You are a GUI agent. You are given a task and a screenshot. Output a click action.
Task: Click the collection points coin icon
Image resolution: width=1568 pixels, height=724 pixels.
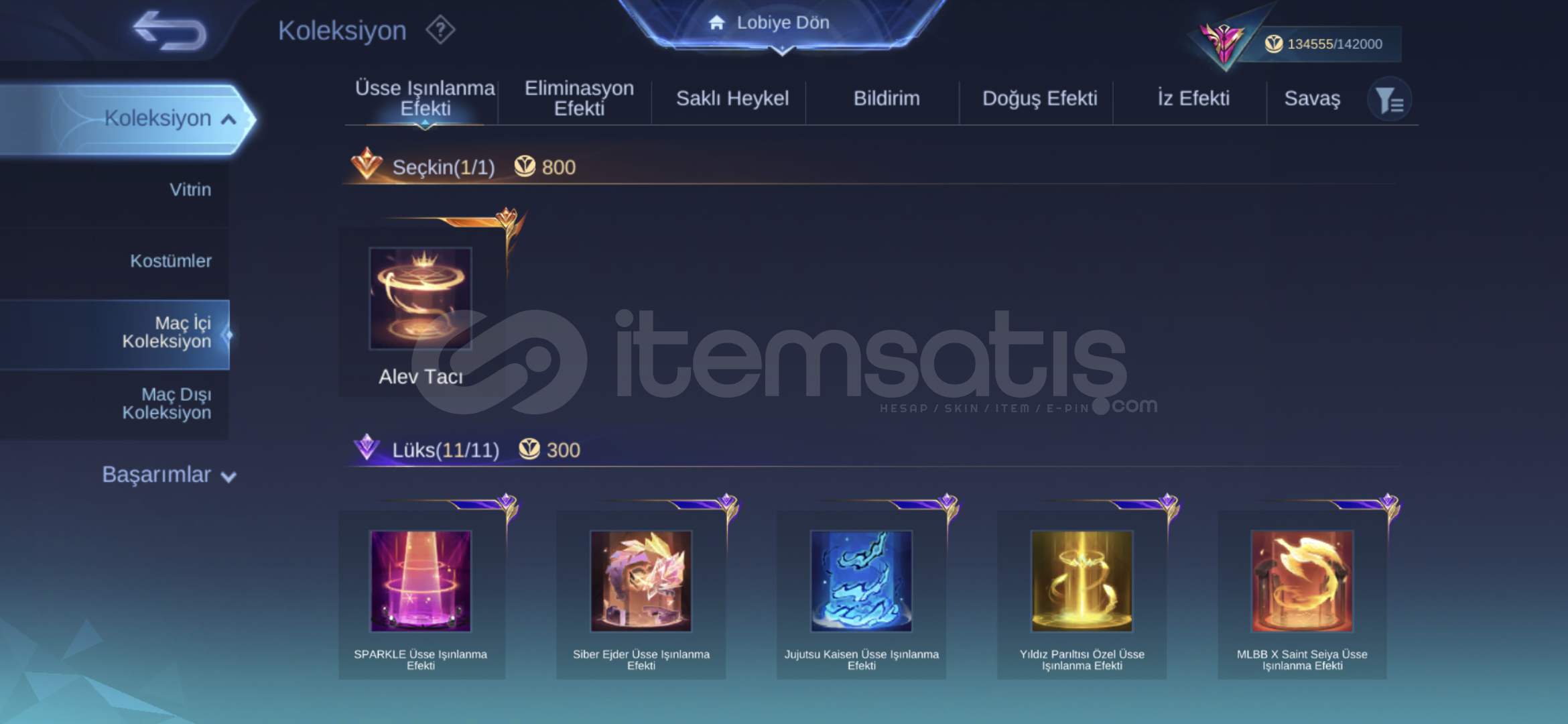click(1273, 44)
